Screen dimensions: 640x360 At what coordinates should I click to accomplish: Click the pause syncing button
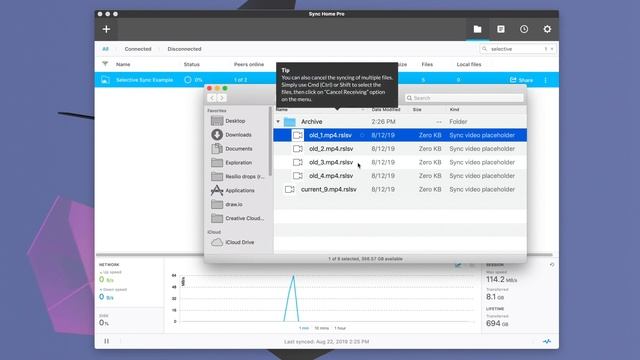tap(107, 341)
